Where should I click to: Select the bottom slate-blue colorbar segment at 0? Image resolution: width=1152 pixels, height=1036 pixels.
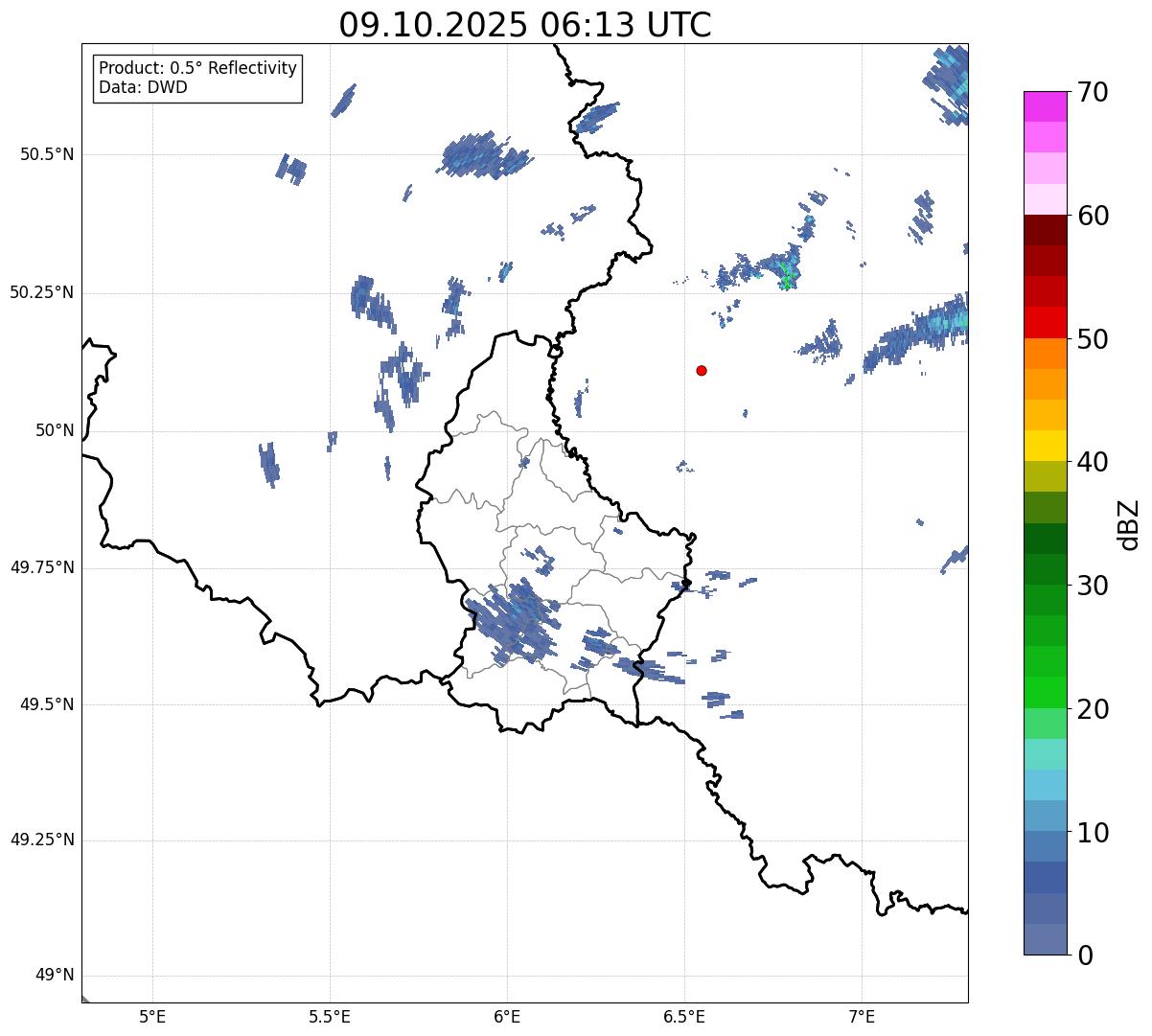[1046, 939]
